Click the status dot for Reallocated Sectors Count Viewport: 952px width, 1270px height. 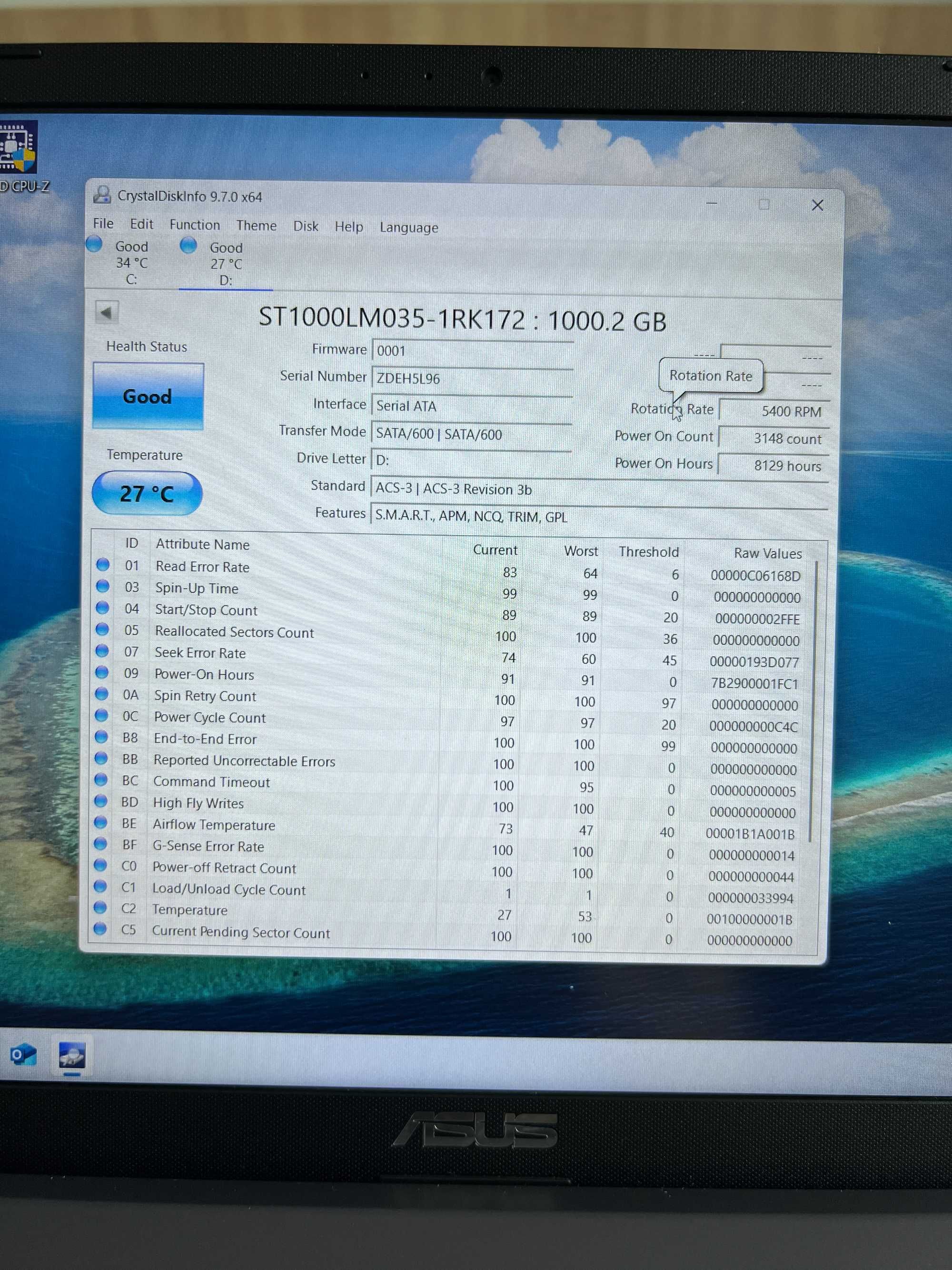click(x=102, y=629)
